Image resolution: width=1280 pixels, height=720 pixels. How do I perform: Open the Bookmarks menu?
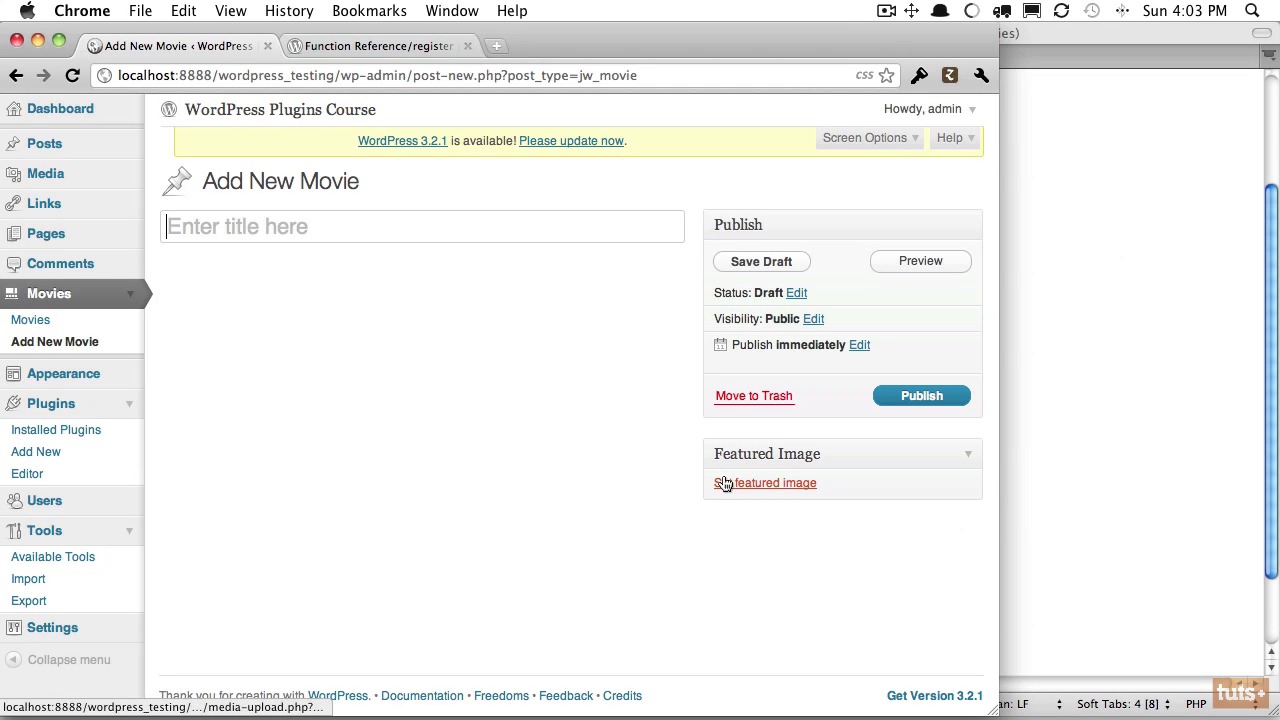(x=369, y=11)
